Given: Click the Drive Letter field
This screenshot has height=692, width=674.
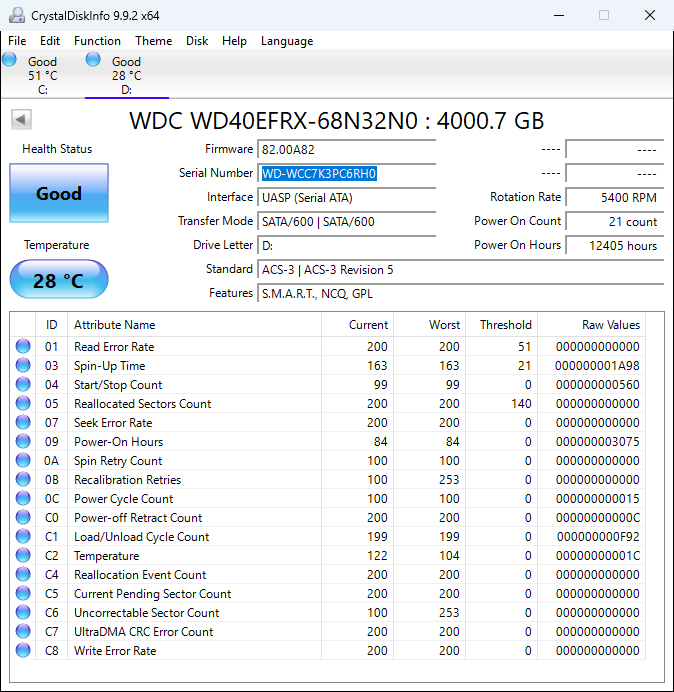Looking at the screenshot, I should 346,245.
